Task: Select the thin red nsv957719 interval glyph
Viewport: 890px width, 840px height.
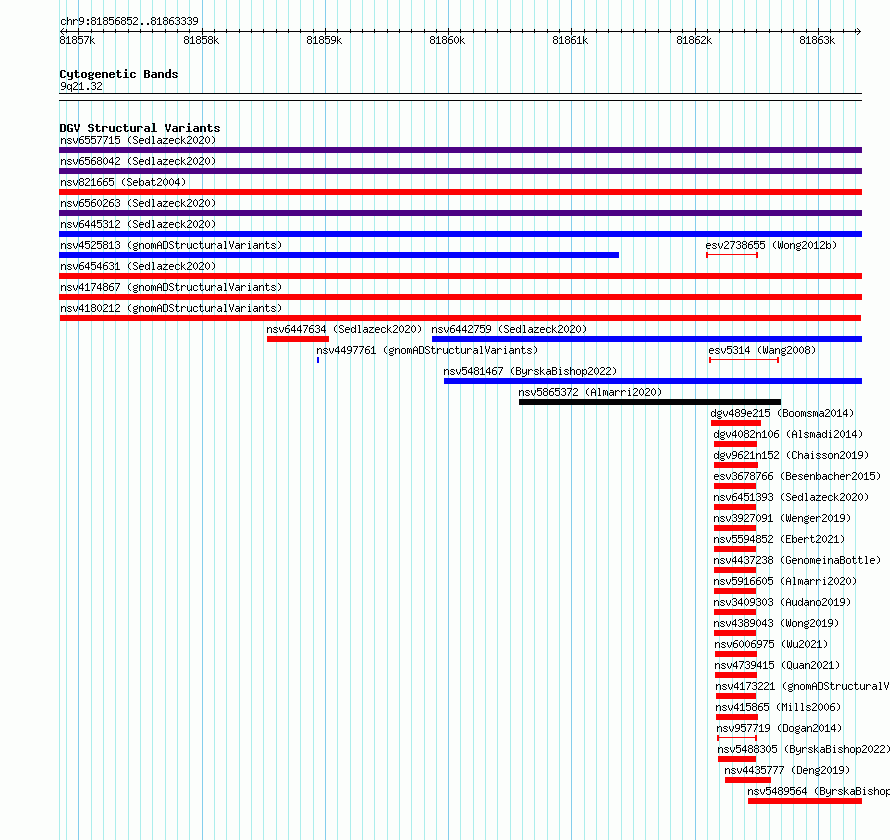Action: coord(737,738)
